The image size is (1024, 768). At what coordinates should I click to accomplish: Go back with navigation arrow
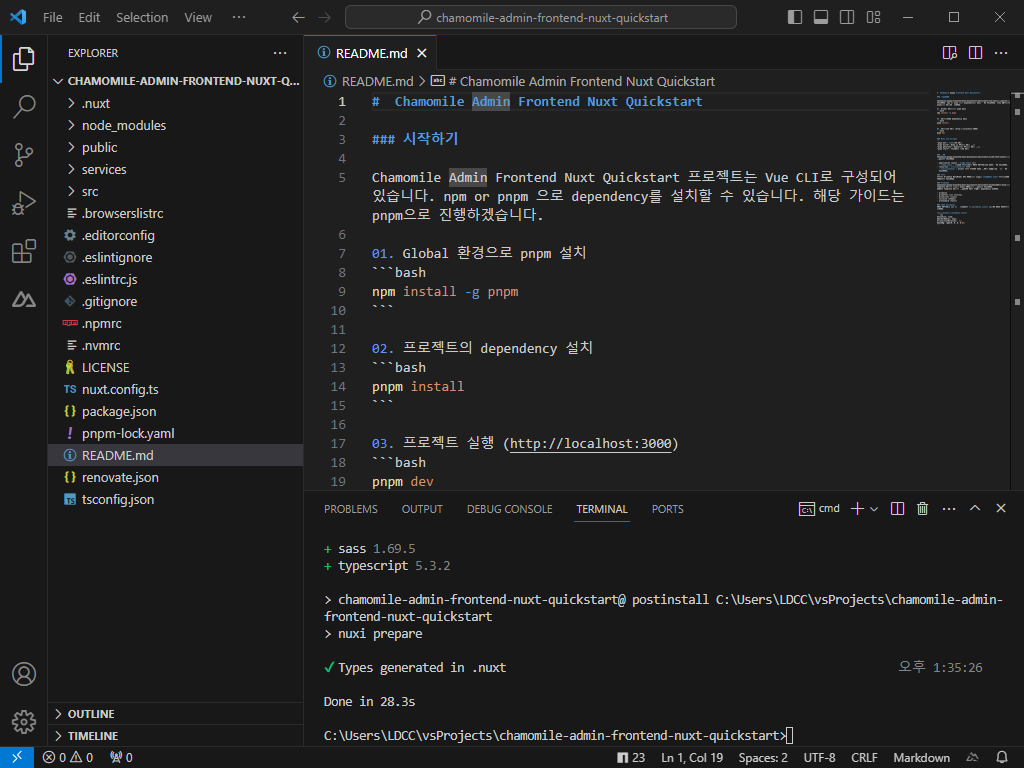click(298, 18)
